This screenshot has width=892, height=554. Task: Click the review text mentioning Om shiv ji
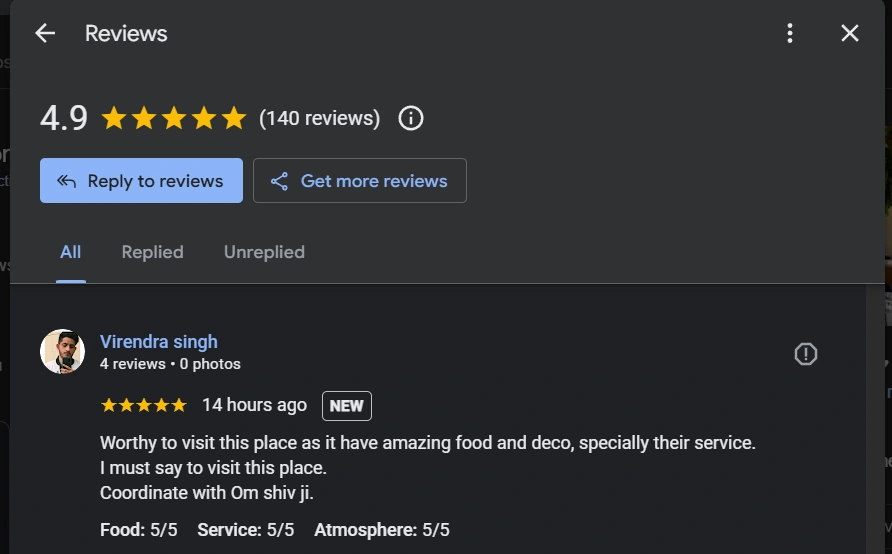tap(214, 492)
